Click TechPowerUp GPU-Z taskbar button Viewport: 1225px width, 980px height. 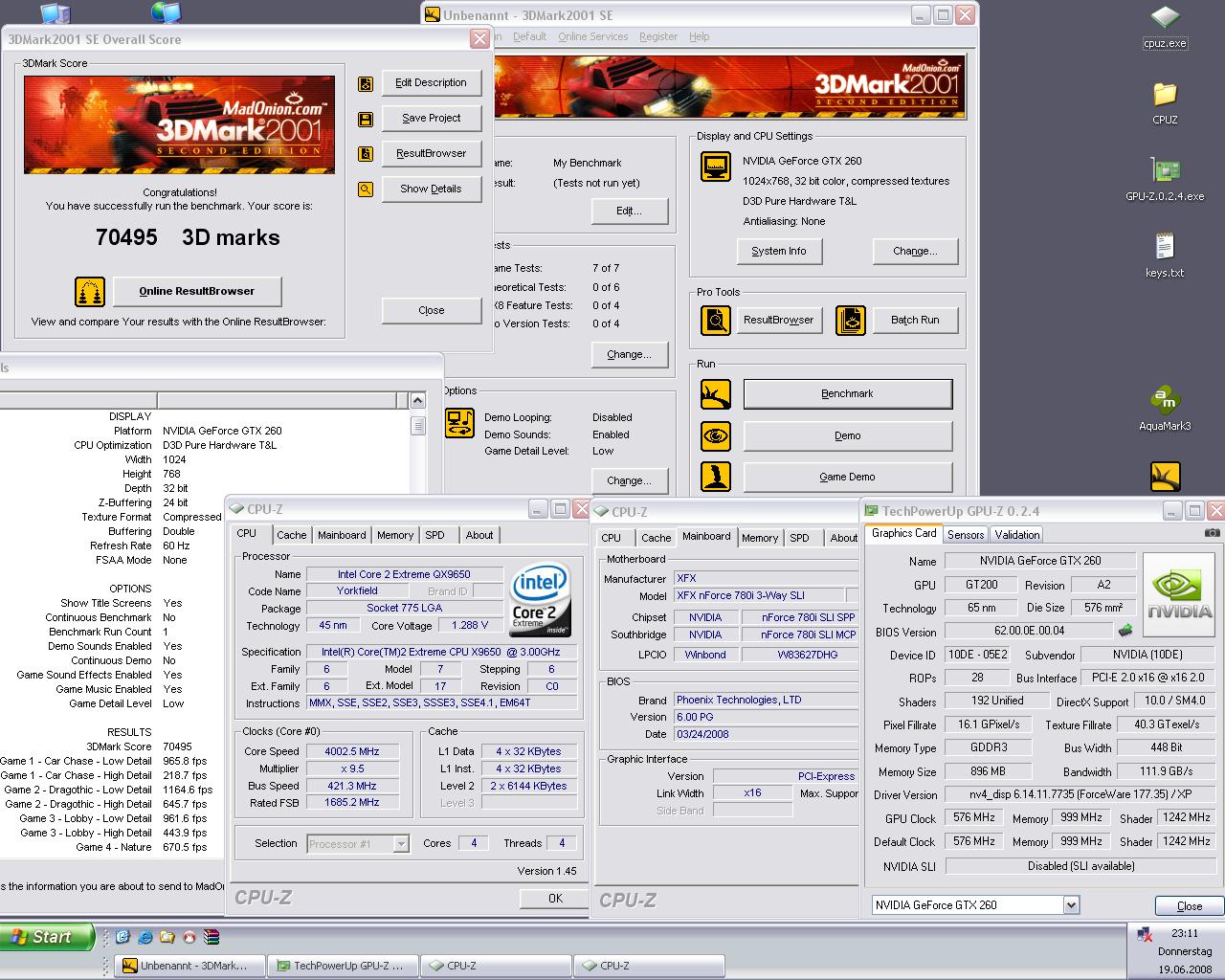[x=343, y=966]
